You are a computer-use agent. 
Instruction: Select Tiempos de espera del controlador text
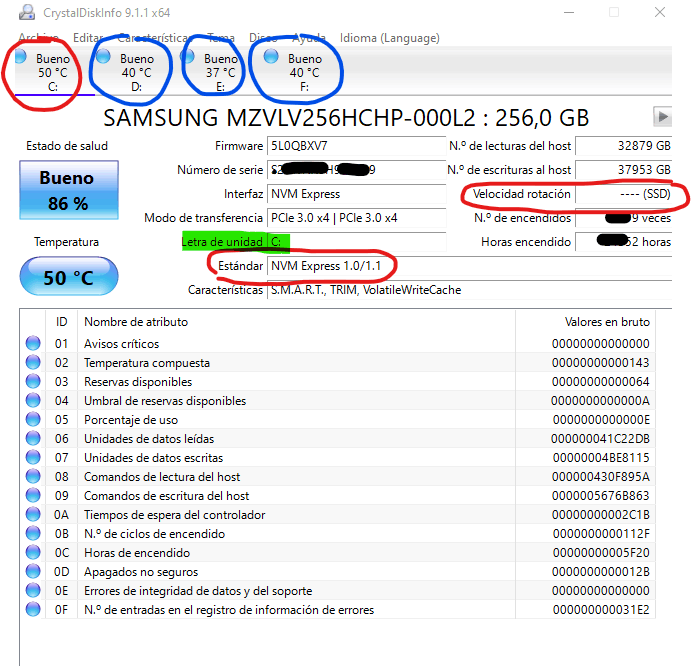pos(174,515)
